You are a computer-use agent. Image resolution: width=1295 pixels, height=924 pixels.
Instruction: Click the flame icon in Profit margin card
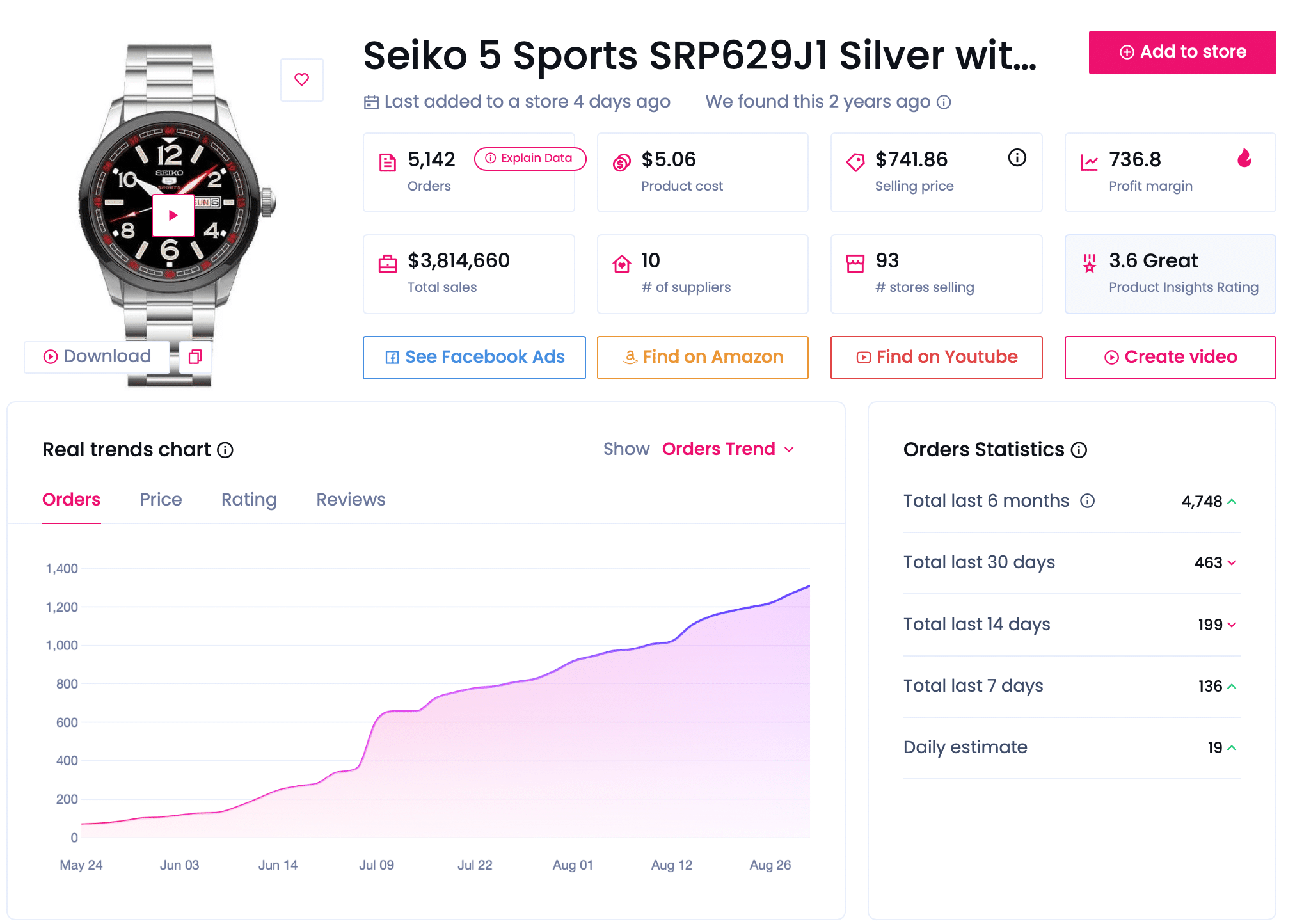pyautogui.click(x=1244, y=158)
